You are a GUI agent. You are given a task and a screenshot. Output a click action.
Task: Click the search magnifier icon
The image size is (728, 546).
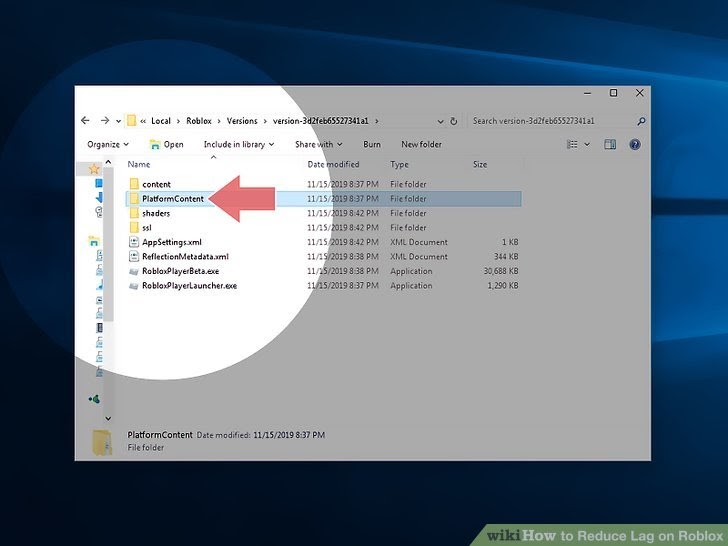point(641,121)
